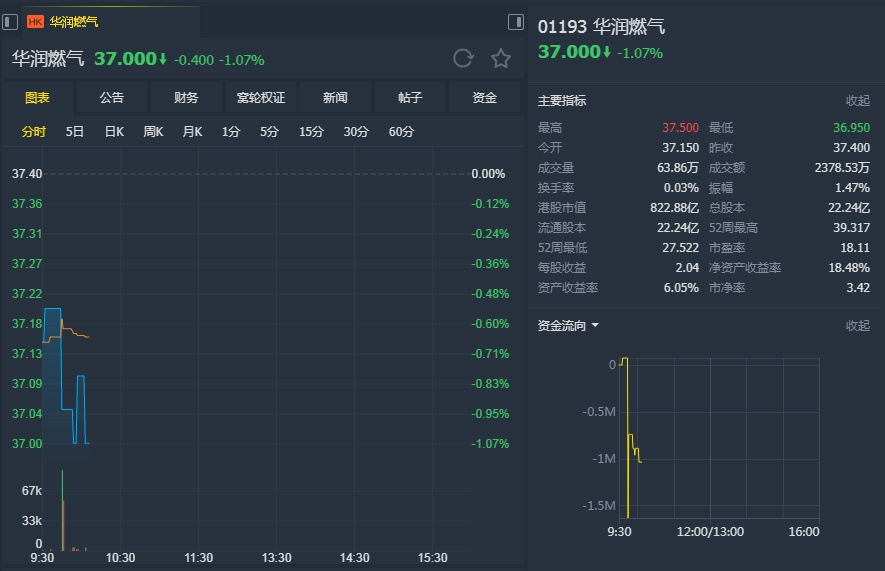Select the 15分 chart interval
The height and width of the screenshot is (571, 885).
[311, 131]
